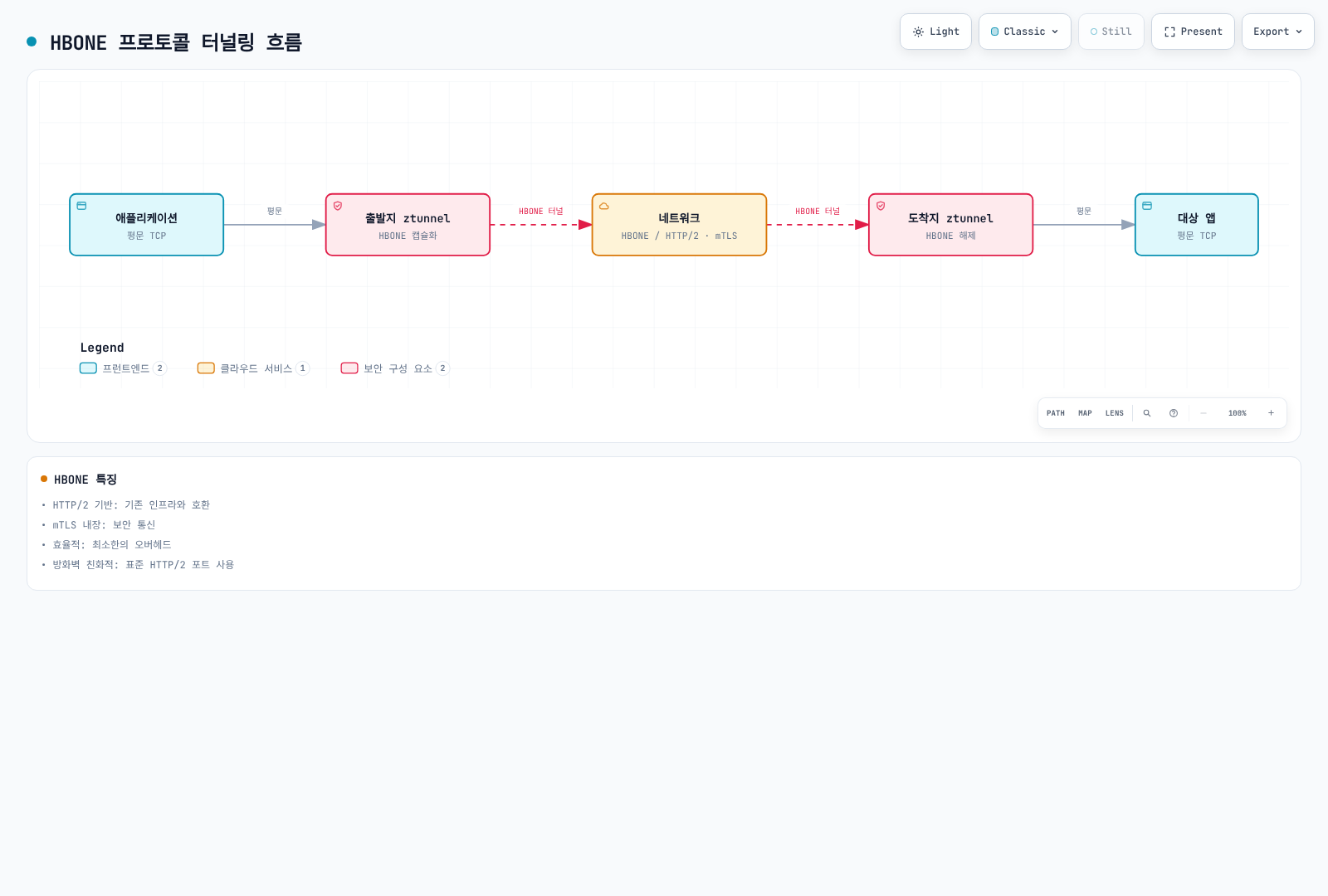The width and height of the screenshot is (1328, 896).
Task: Switch to PATH mode
Action: [x=1056, y=413]
